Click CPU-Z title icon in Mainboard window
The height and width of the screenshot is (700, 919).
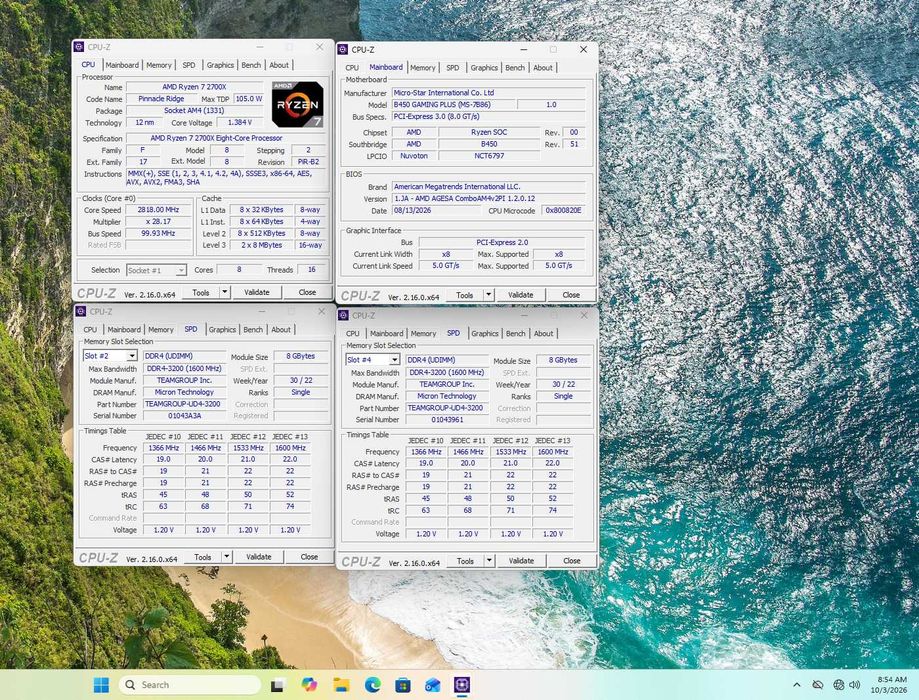(x=343, y=50)
